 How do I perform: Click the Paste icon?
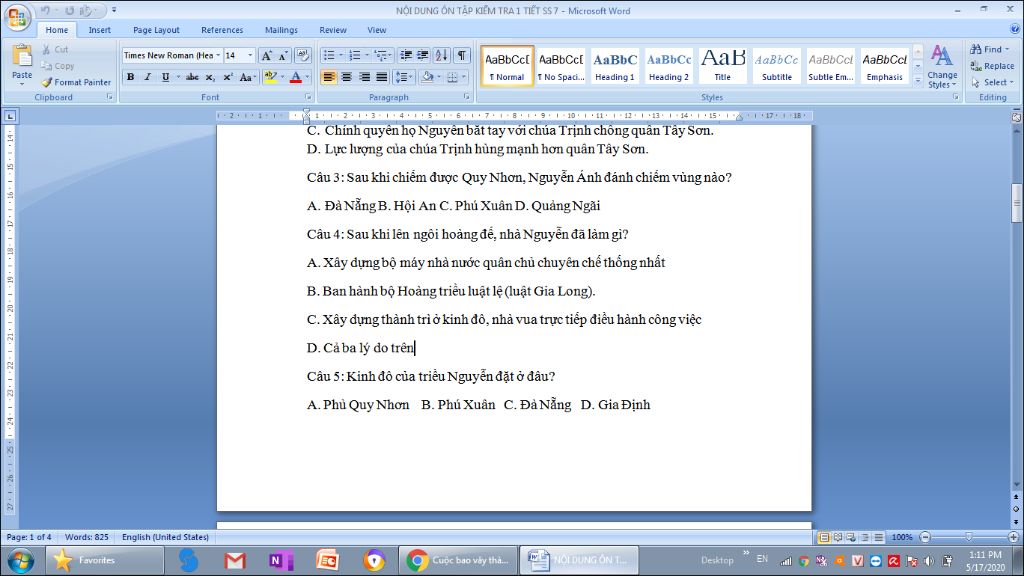click(x=22, y=57)
